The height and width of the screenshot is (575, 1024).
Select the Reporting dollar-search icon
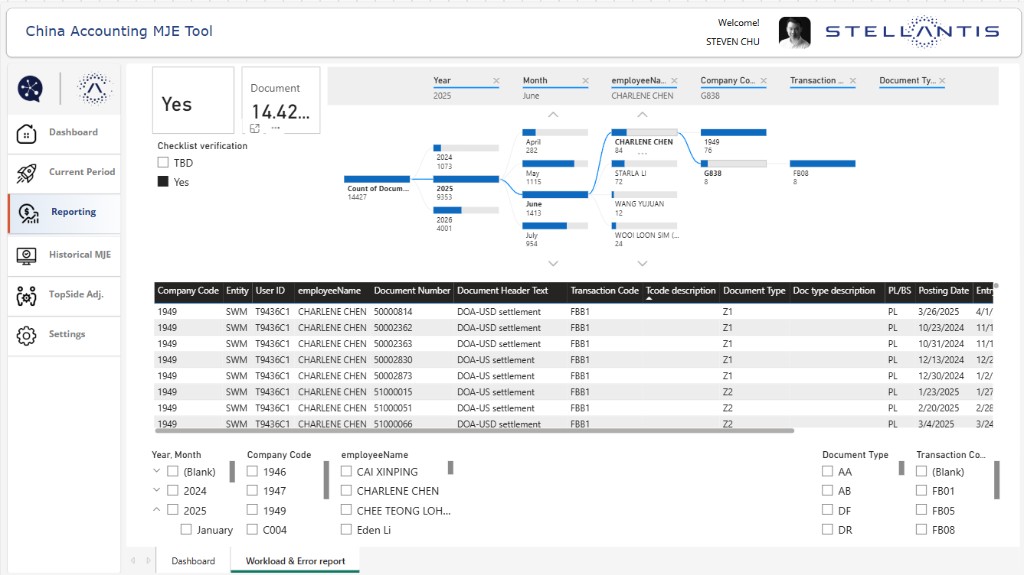pyautogui.click(x=28, y=213)
